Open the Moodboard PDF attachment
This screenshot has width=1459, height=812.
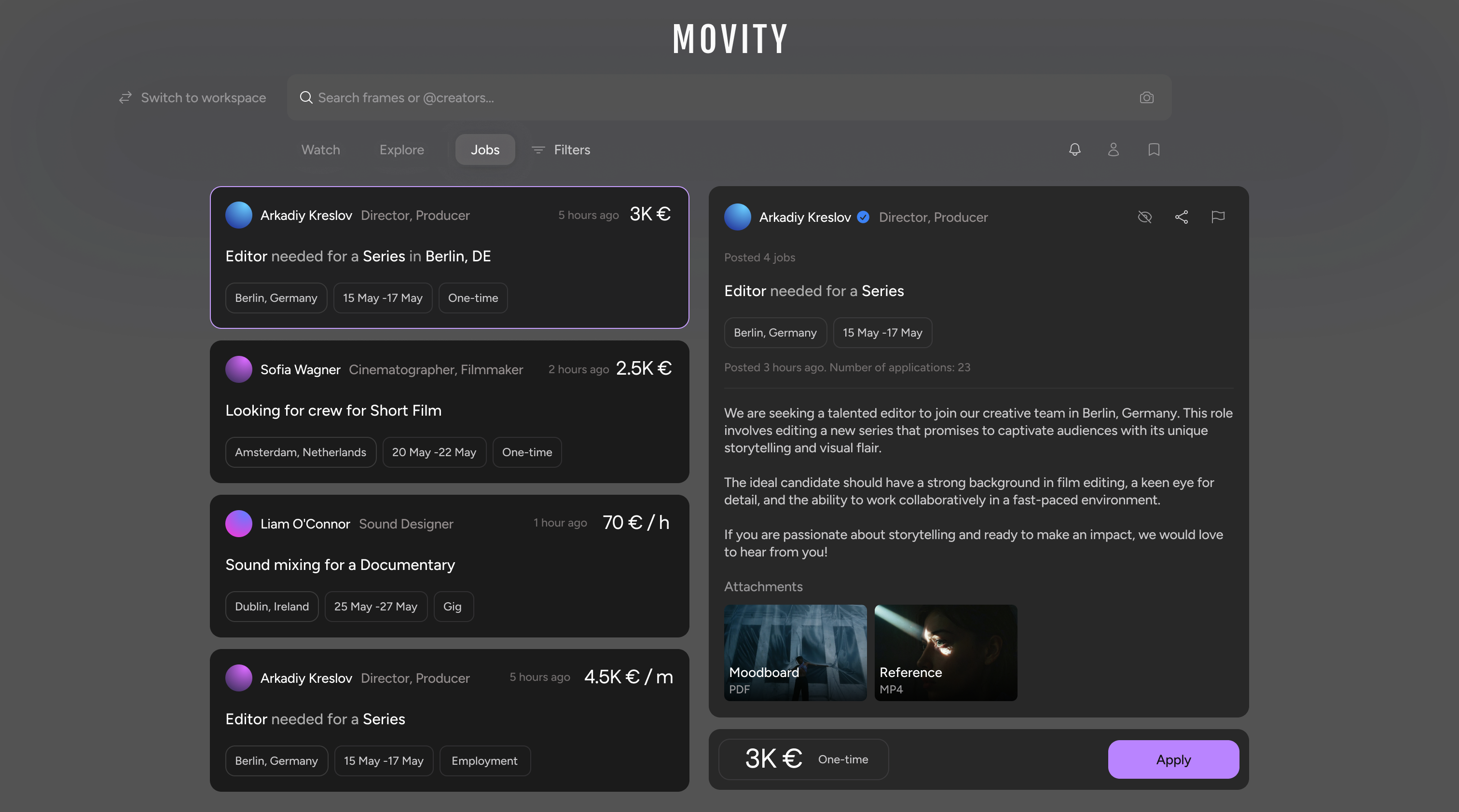795,653
